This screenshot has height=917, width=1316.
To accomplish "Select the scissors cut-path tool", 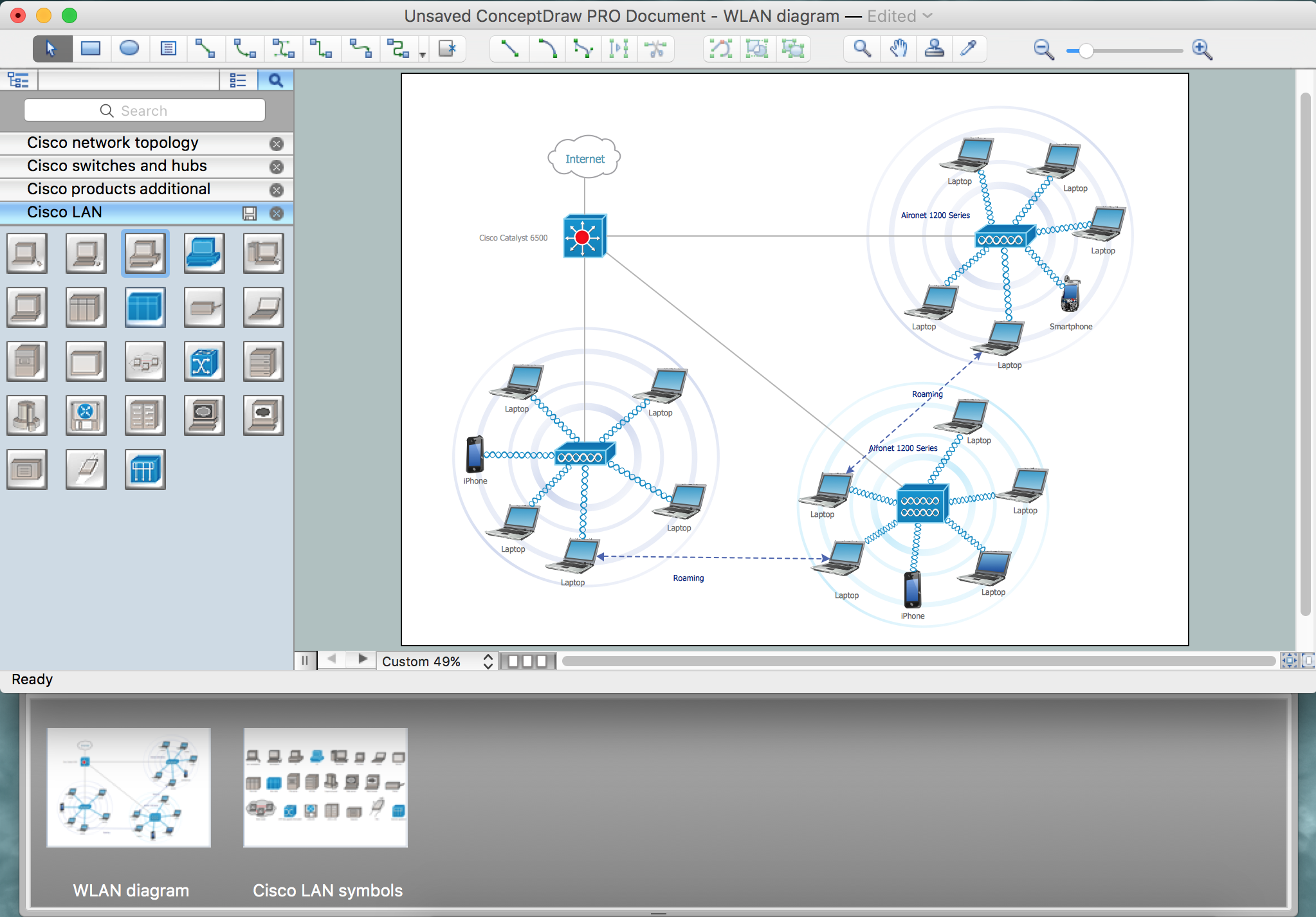I will [x=655, y=49].
